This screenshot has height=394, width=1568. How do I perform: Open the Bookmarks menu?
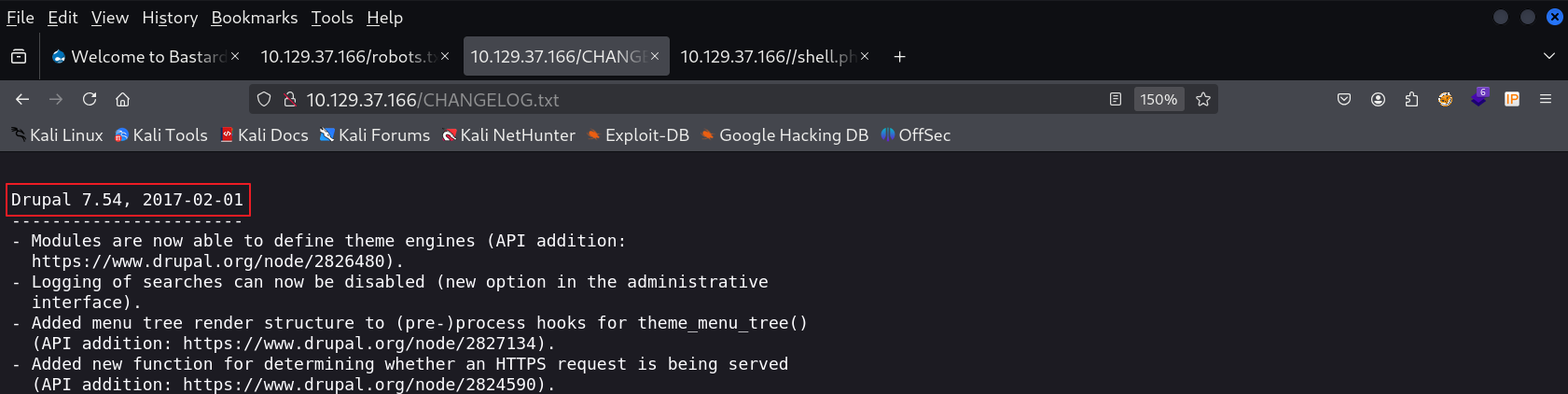coord(255,18)
